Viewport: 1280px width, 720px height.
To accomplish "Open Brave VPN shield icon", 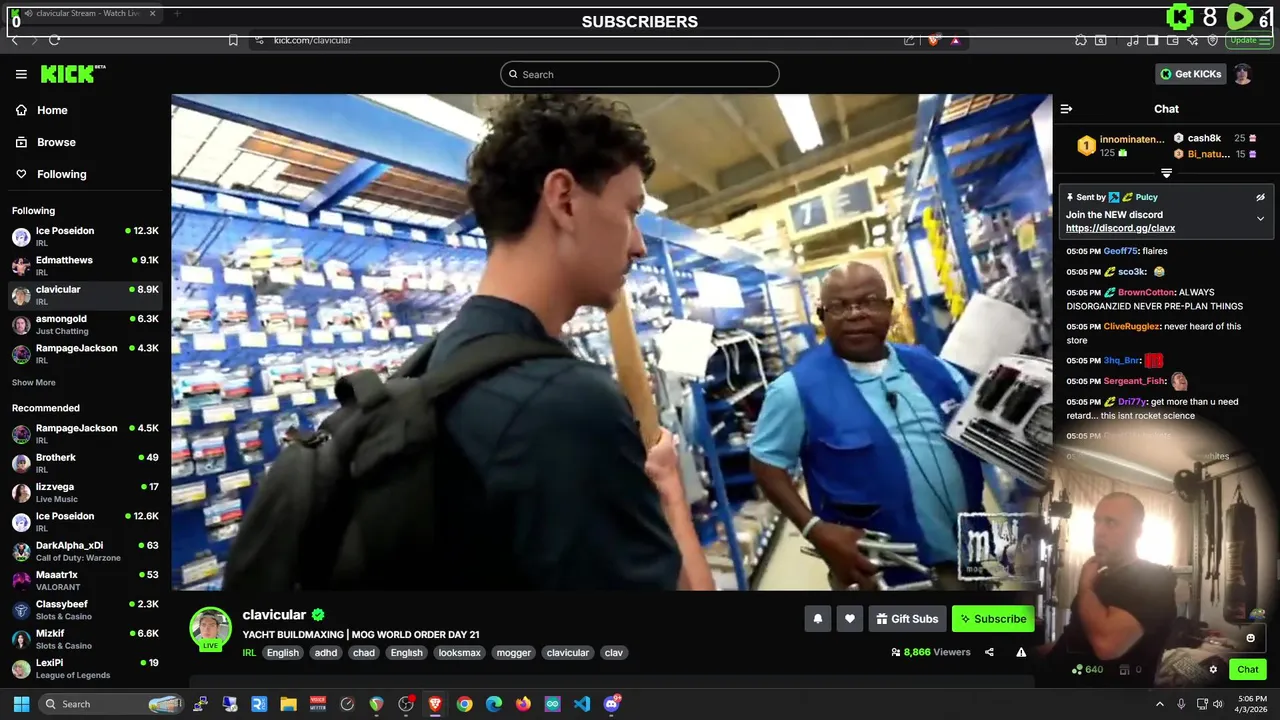I will click(1213, 40).
